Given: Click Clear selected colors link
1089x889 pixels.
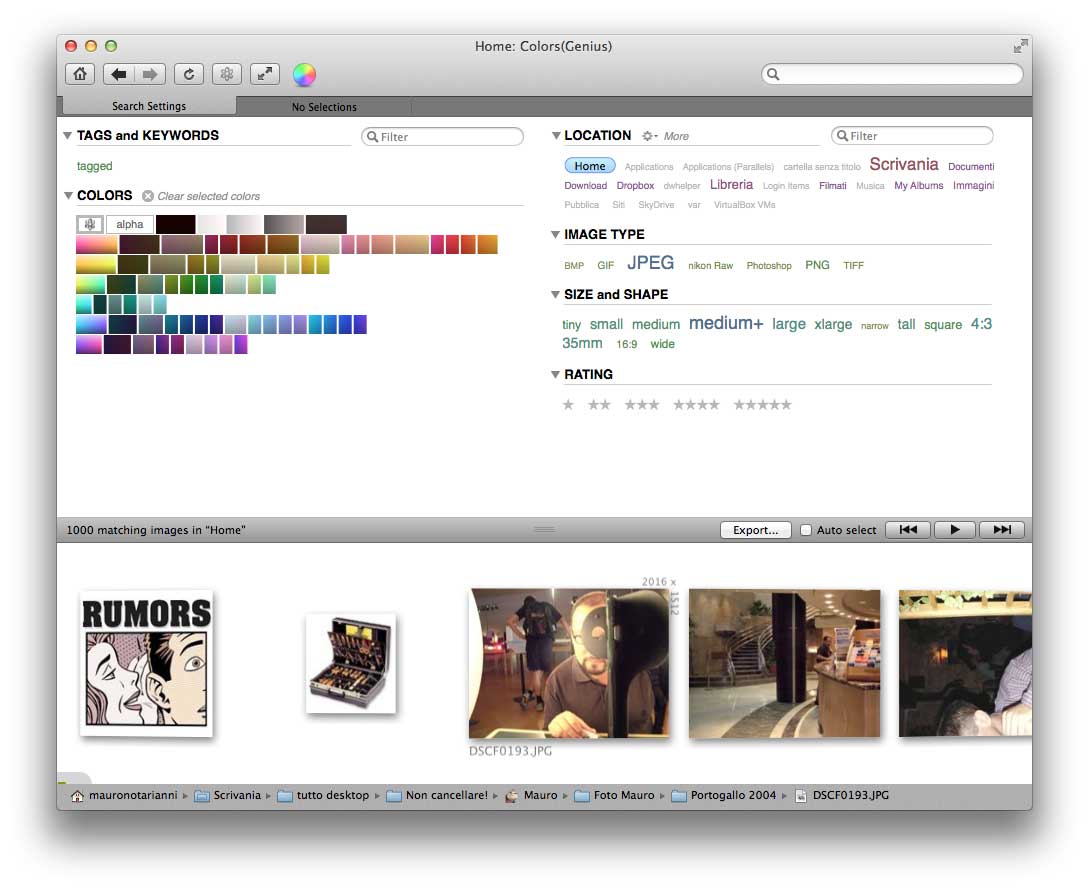Looking at the screenshot, I should [x=208, y=196].
